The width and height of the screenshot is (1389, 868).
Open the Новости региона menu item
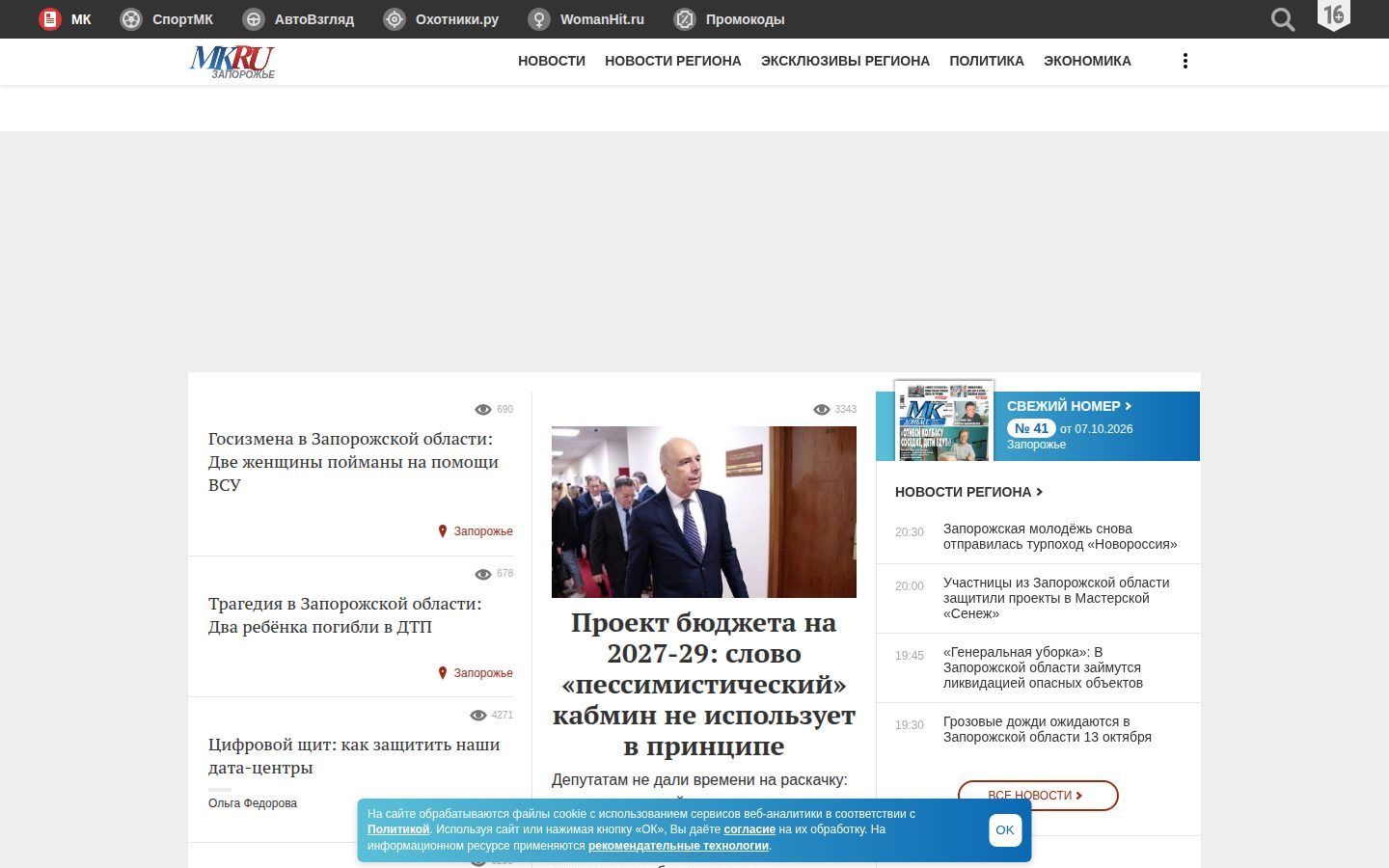pos(673,61)
